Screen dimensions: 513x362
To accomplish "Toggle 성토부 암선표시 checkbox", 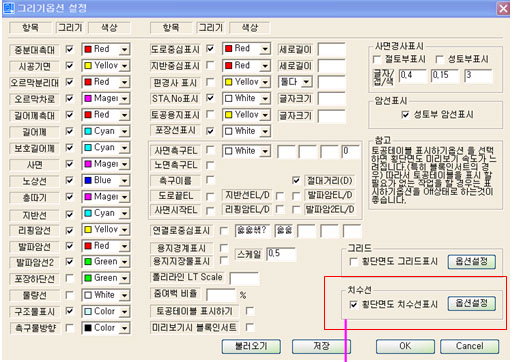I will pyautogui.click(x=405, y=115).
